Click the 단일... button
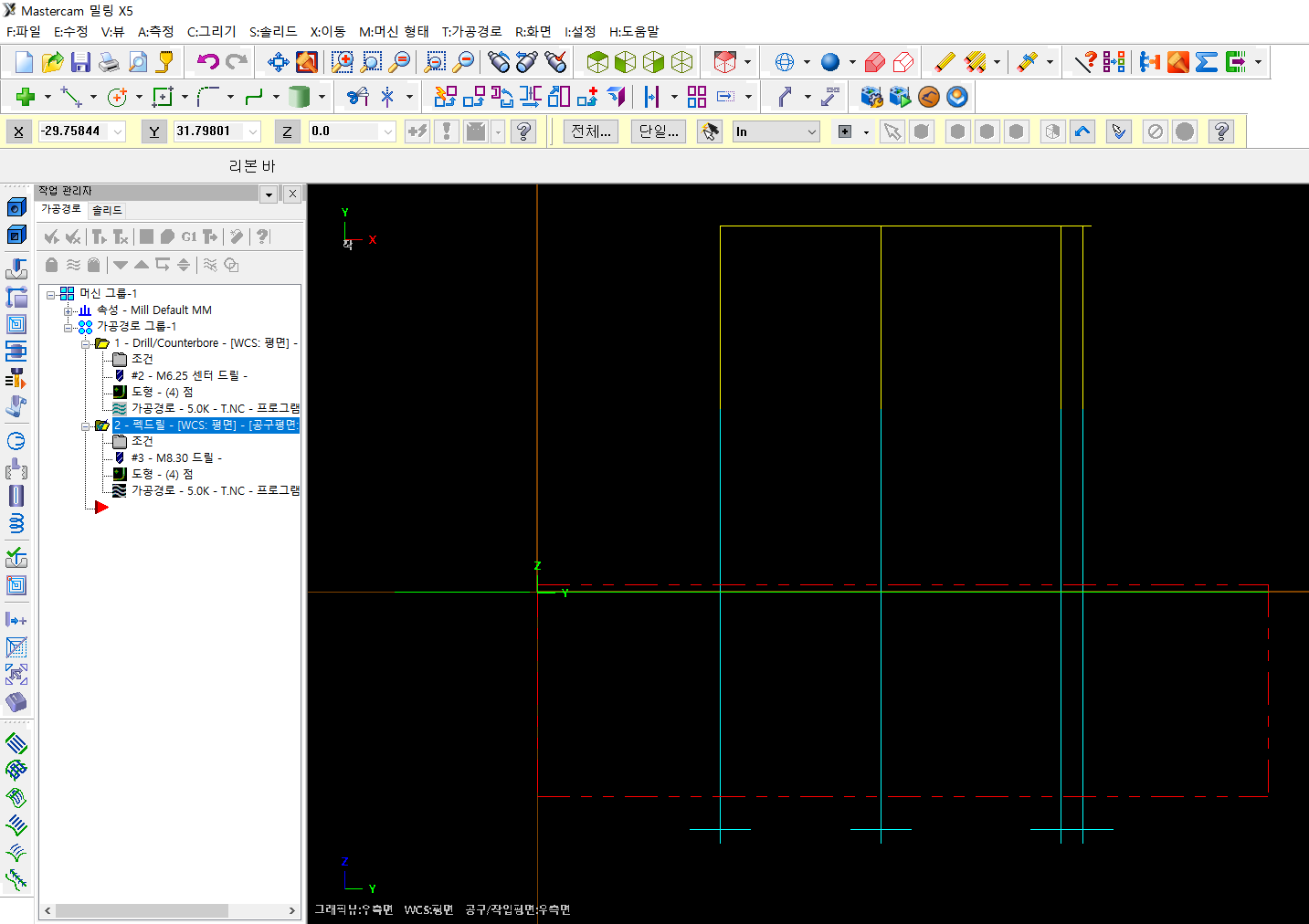Screen dimensions: 1309x924 [x=658, y=131]
